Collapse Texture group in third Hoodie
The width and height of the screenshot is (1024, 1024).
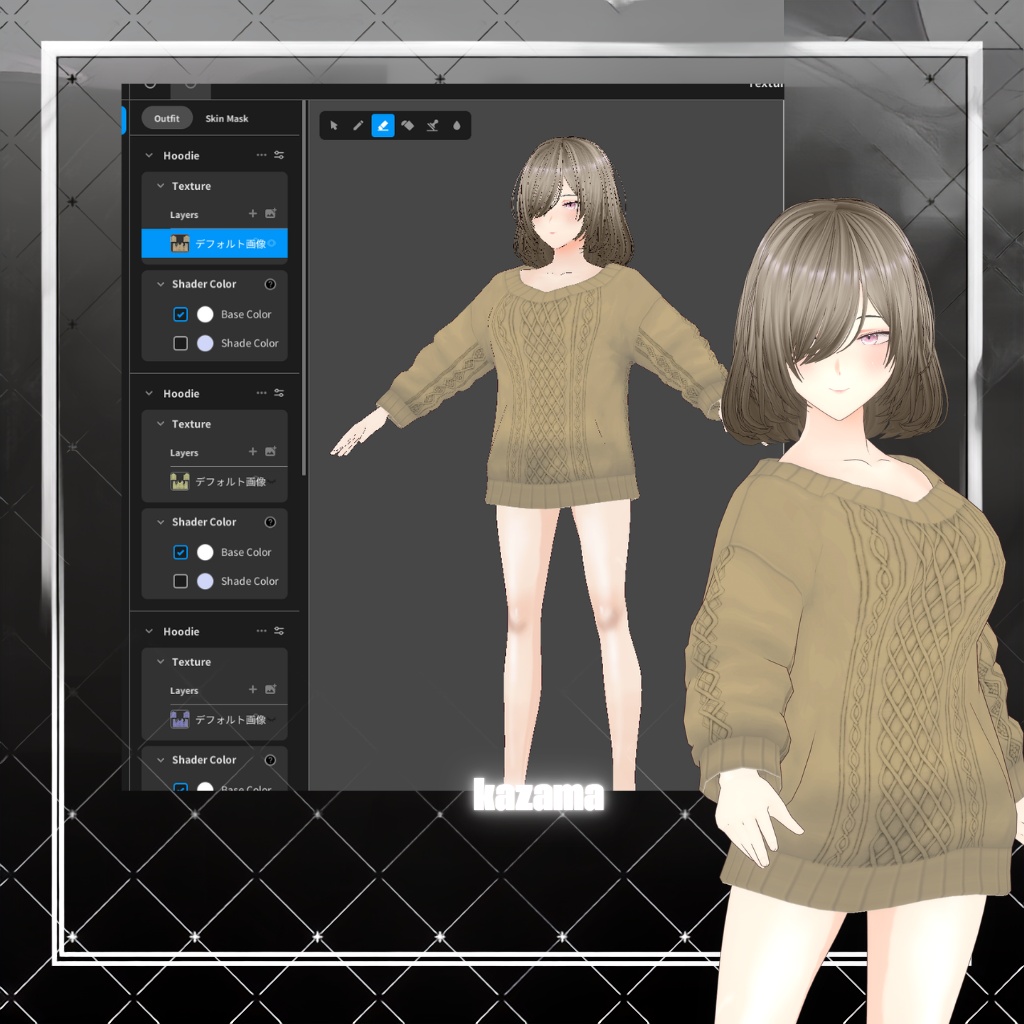(160, 662)
